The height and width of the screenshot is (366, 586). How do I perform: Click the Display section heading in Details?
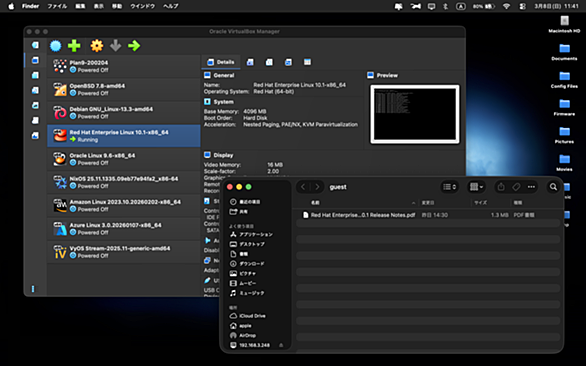(x=223, y=155)
